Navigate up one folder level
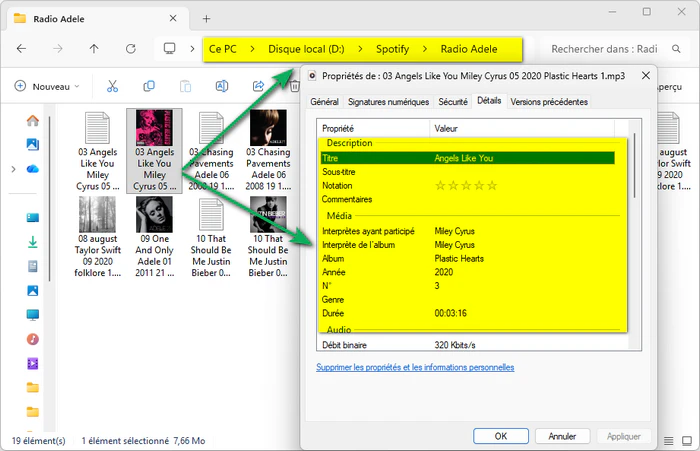Image resolution: width=700 pixels, height=451 pixels. (x=94, y=49)
